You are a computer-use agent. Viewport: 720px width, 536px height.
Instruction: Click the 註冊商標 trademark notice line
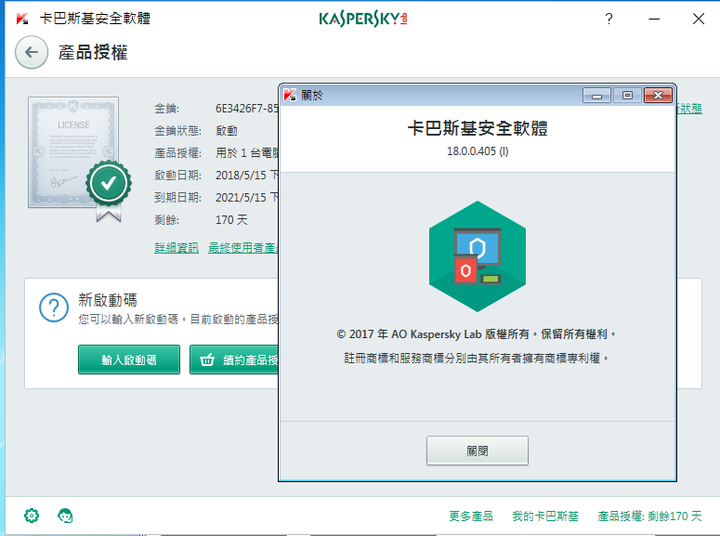pyautogui.click(x=476, y=358)
